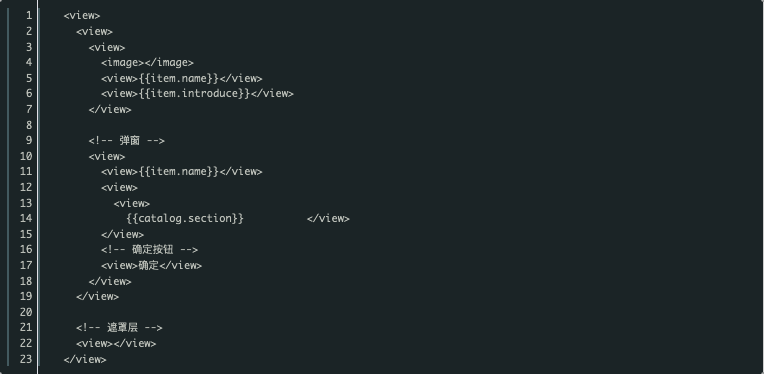Click the 确定按钮 comment text
This screenshot has width=766, height=374.
(x=149, y=249)
